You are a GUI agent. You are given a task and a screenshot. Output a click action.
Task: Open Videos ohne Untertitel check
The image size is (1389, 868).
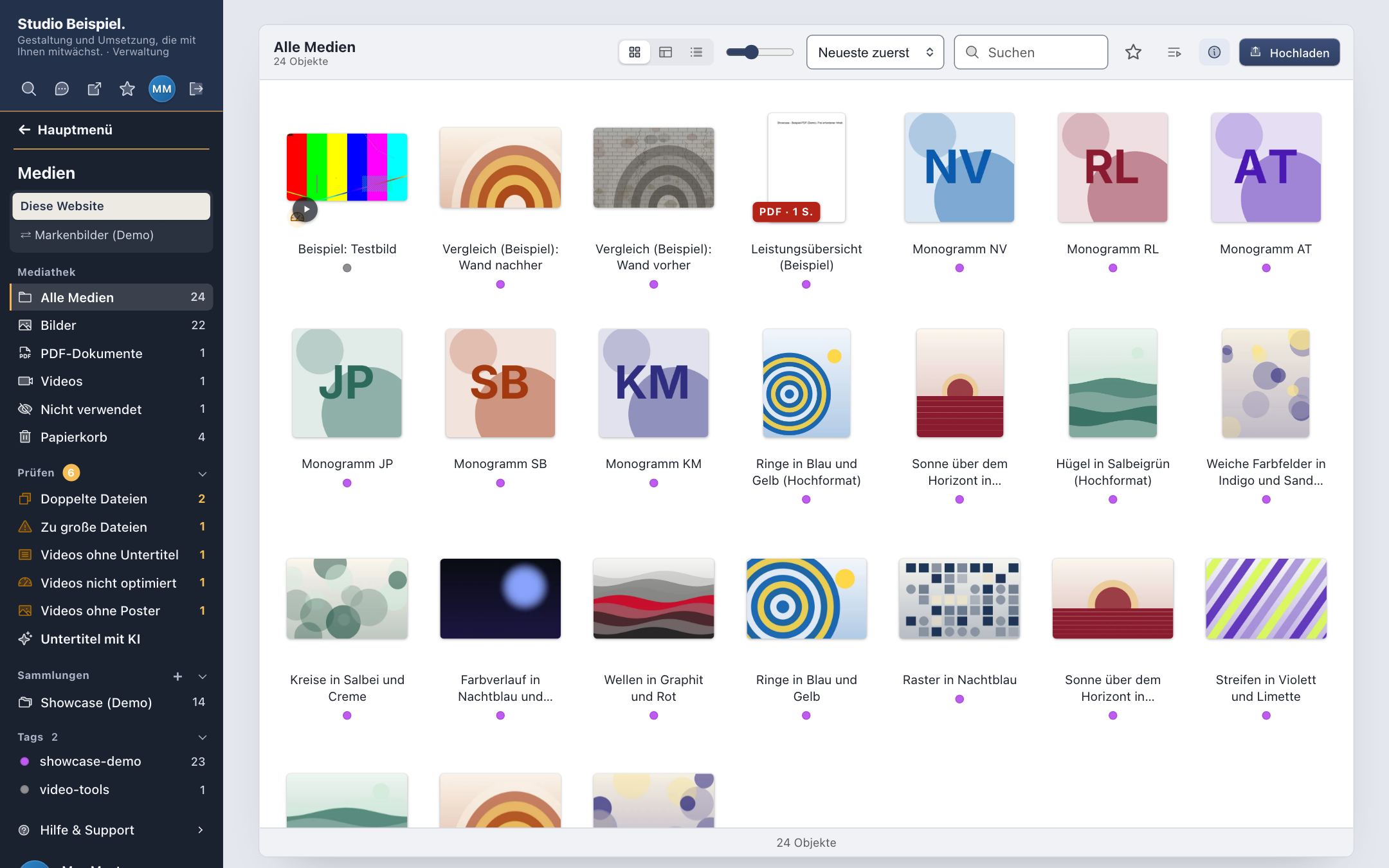pyautogui.click(x=111, y=555)
